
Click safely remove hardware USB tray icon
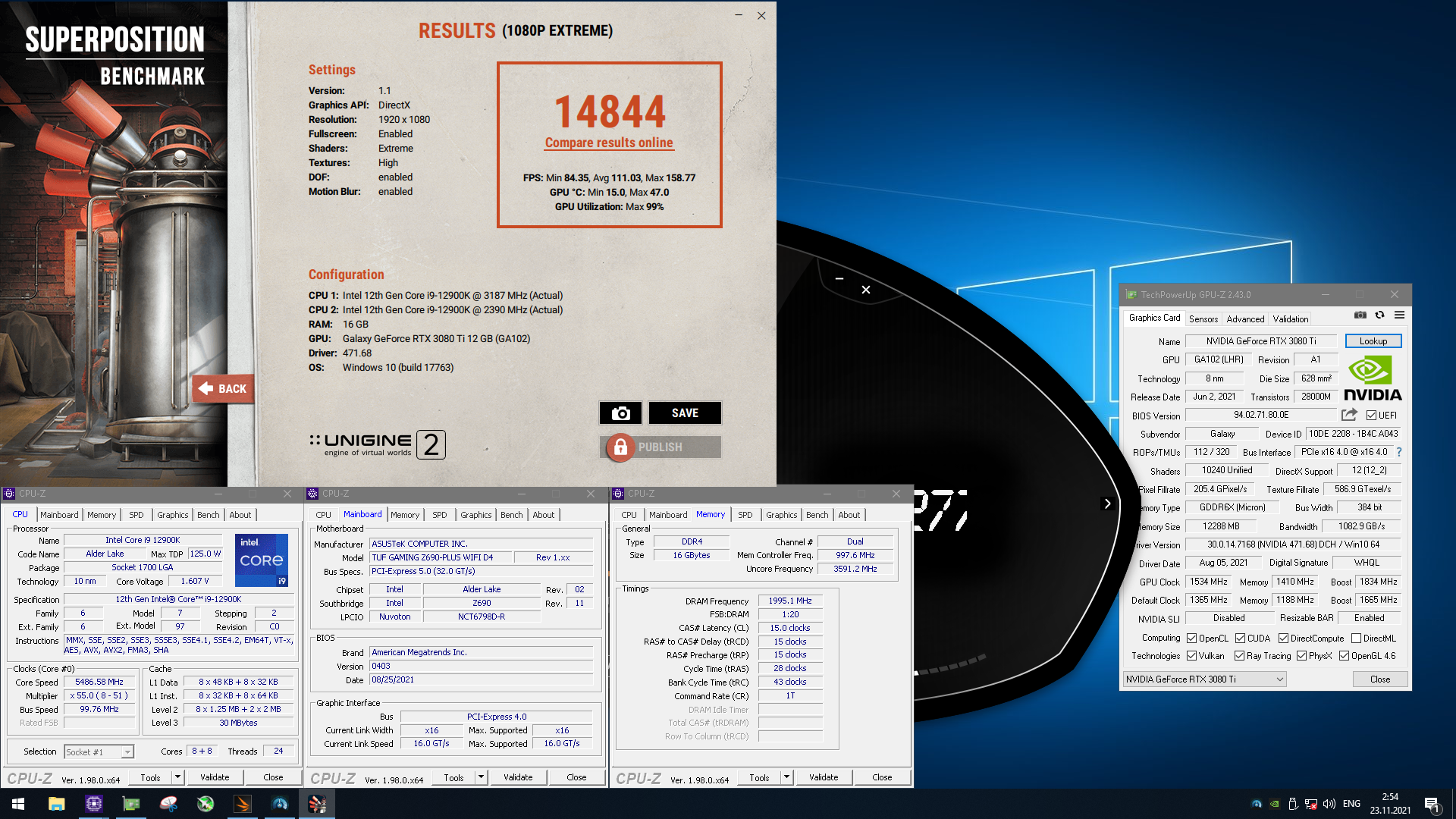tap(1293, 804)
